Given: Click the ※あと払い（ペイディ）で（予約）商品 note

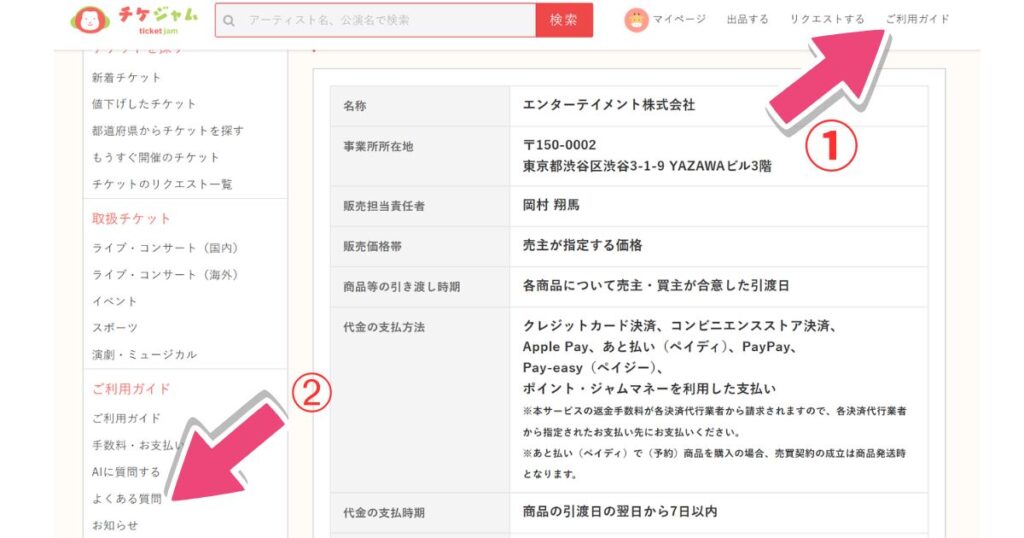Looking at the screenshot, I should coord(714,464).
